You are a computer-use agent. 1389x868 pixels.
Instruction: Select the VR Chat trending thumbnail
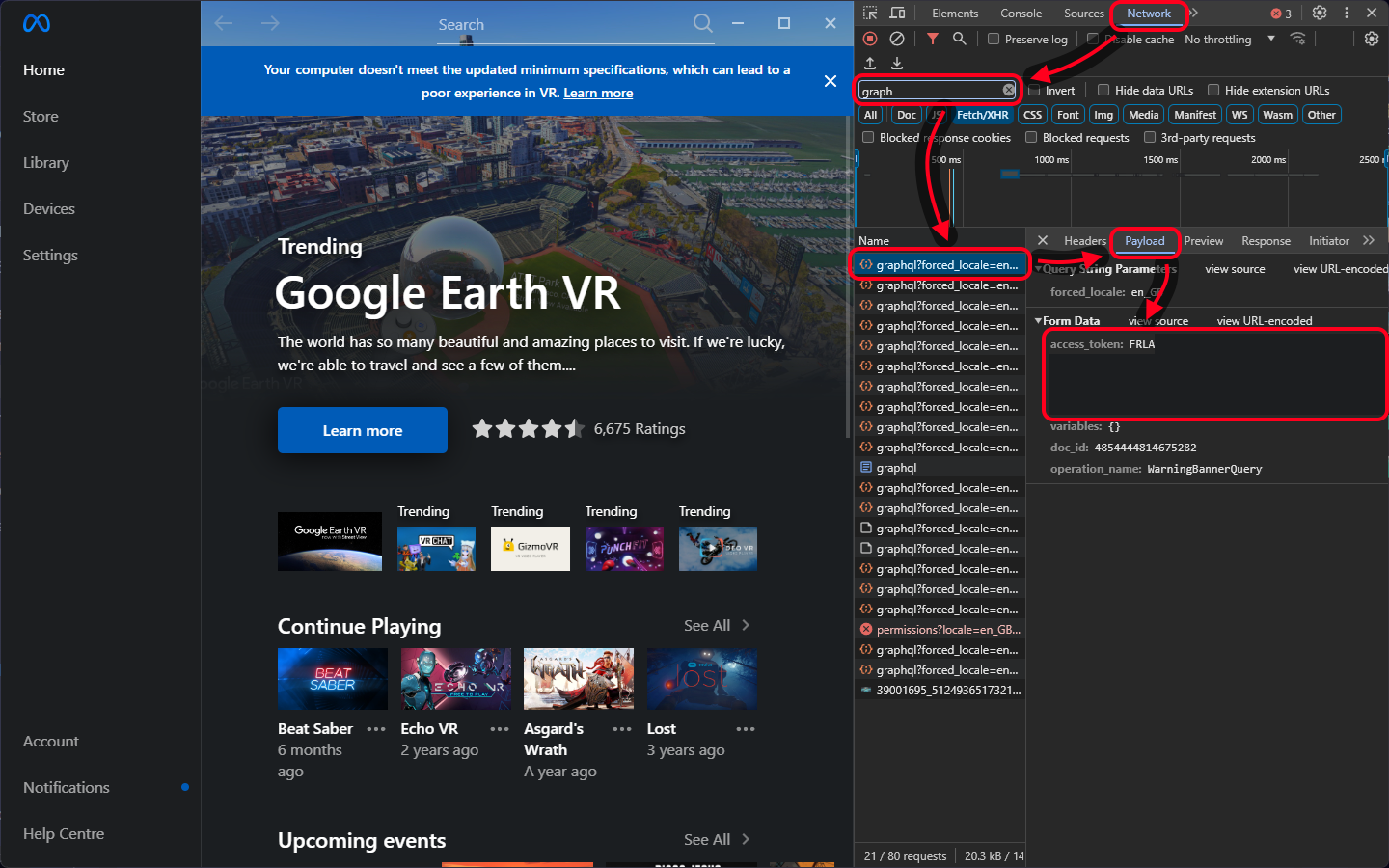click(436, 548)
